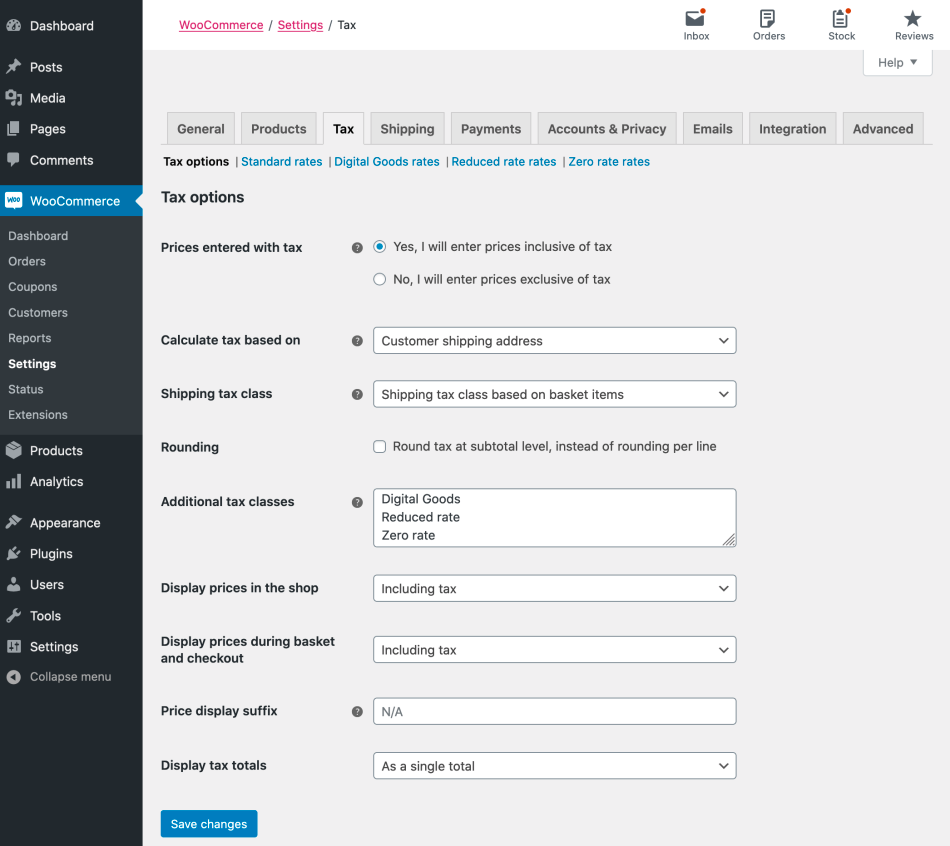The width and height of the screenshot is (950, 846).
Task: Select No, enter prices exclusive of tax
Action: (x=379, y=279)
